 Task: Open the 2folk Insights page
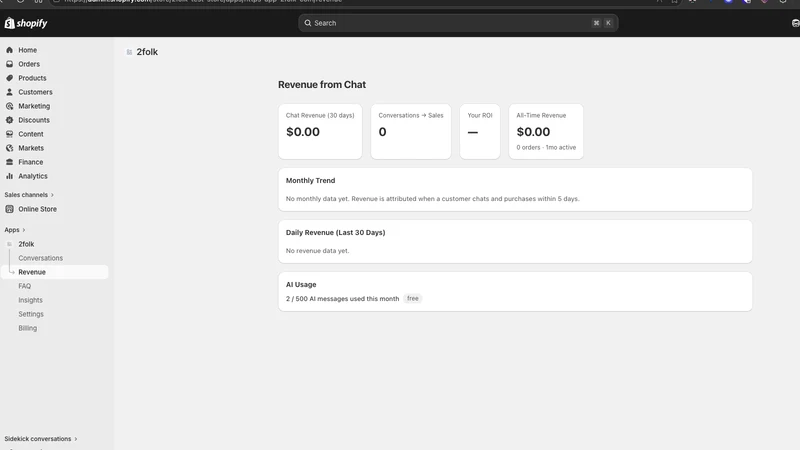click(x=30, y=300)
